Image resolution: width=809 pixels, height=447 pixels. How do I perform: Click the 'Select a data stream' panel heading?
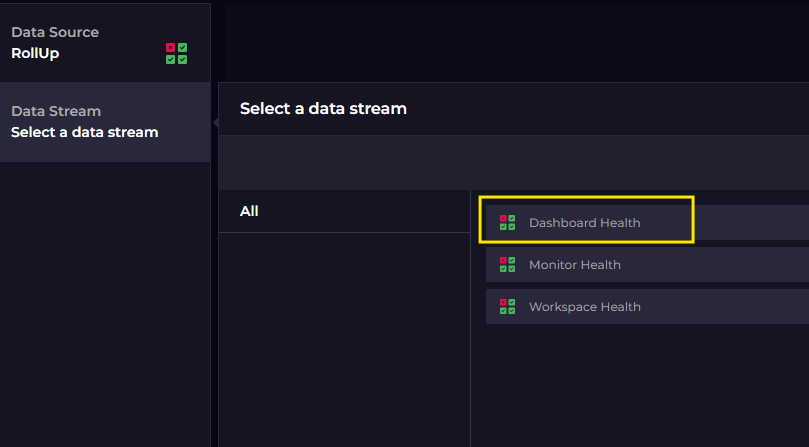(x=323, y=108)
